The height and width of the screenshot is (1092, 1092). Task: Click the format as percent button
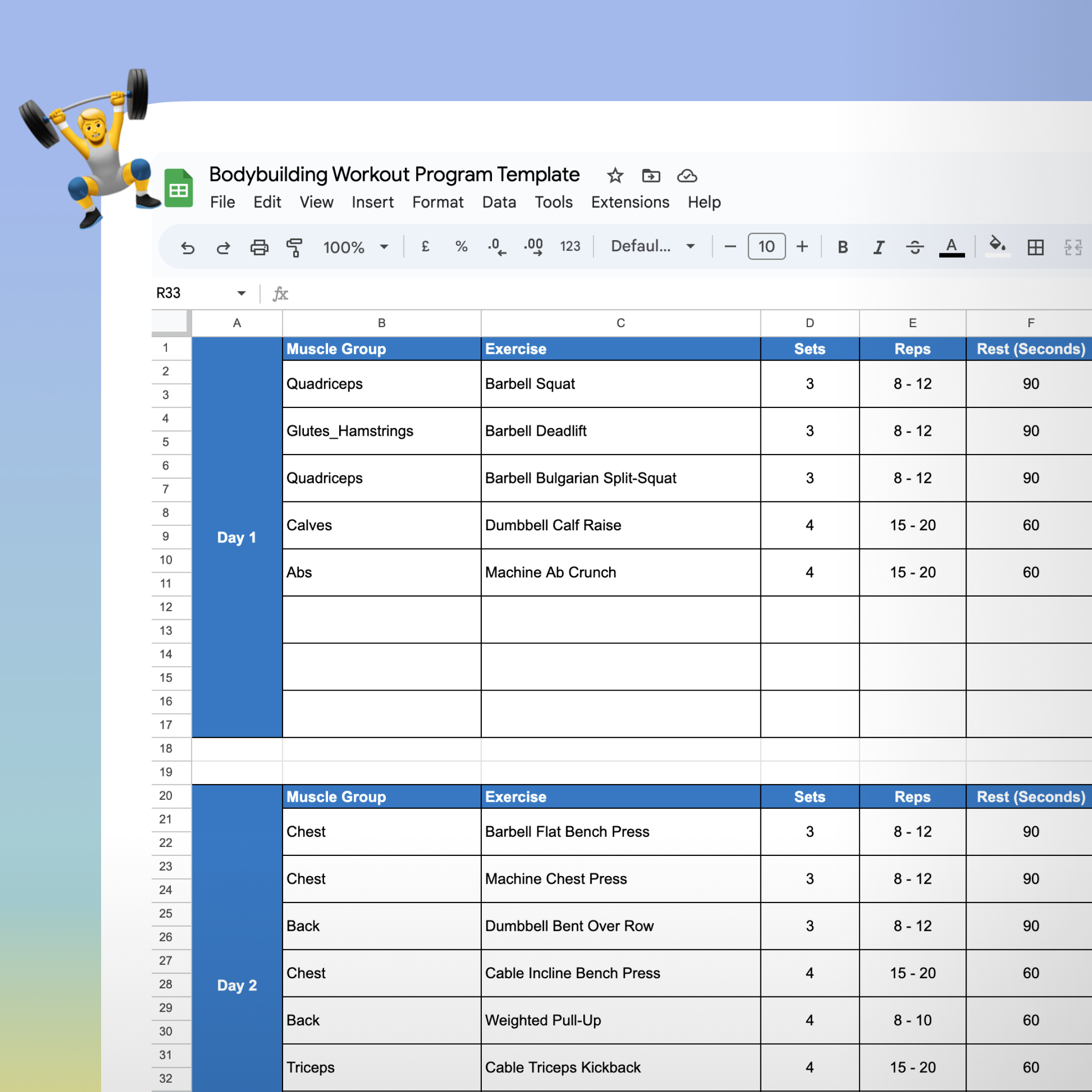[x=461, y=246]
